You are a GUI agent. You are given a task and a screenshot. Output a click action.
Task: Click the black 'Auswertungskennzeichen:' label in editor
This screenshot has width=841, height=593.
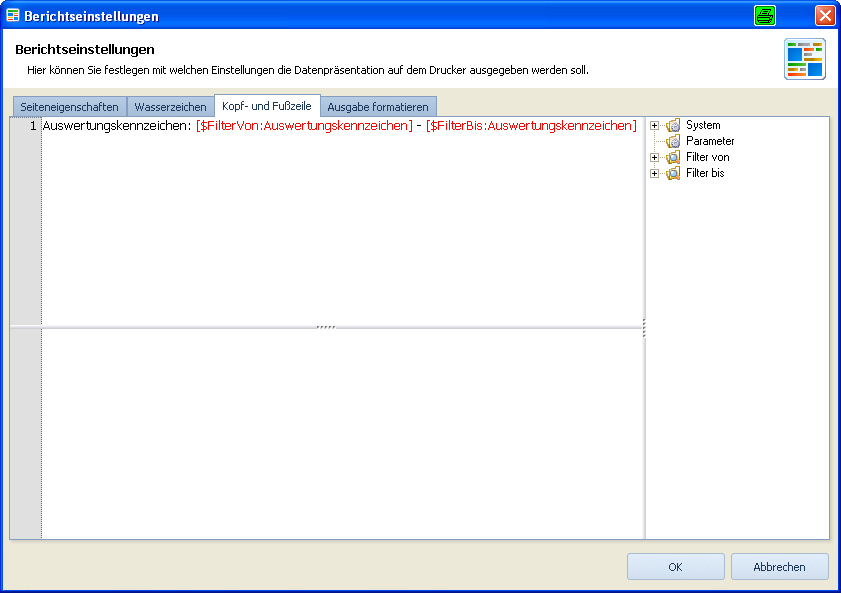[117, 126]
